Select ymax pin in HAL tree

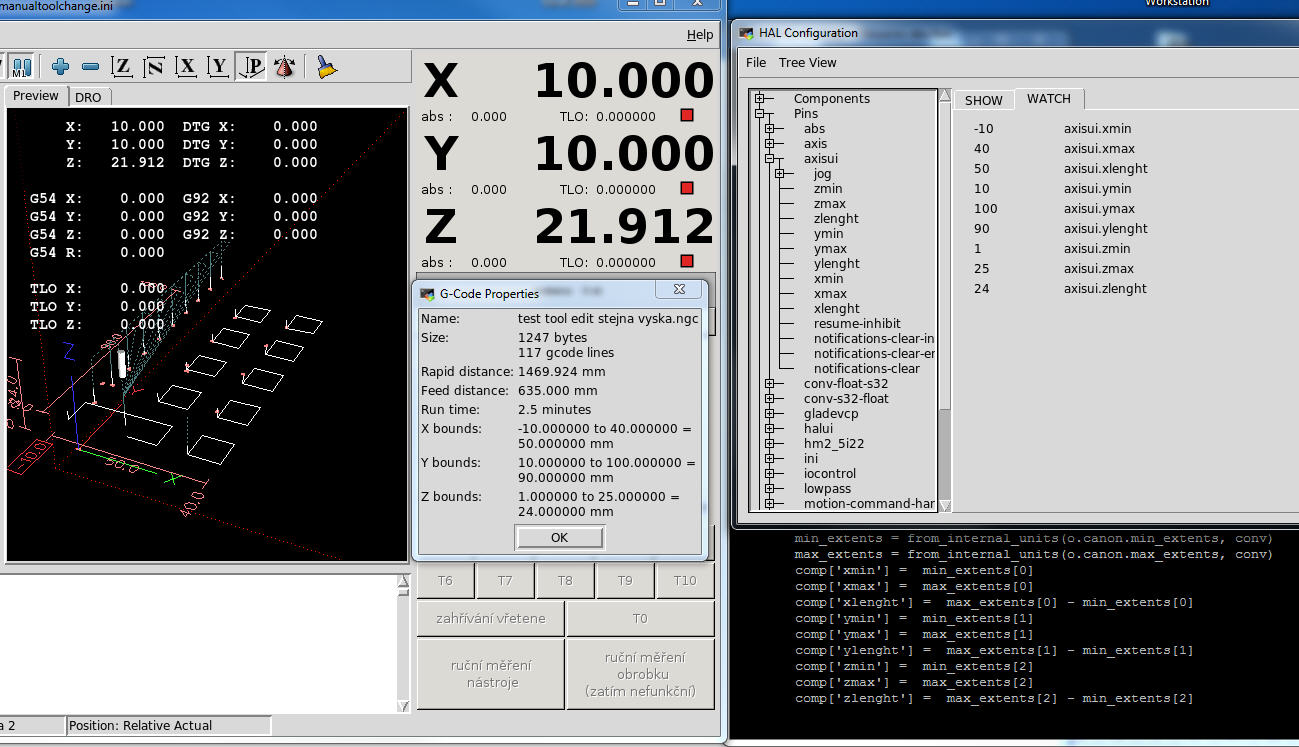[830, 249]
